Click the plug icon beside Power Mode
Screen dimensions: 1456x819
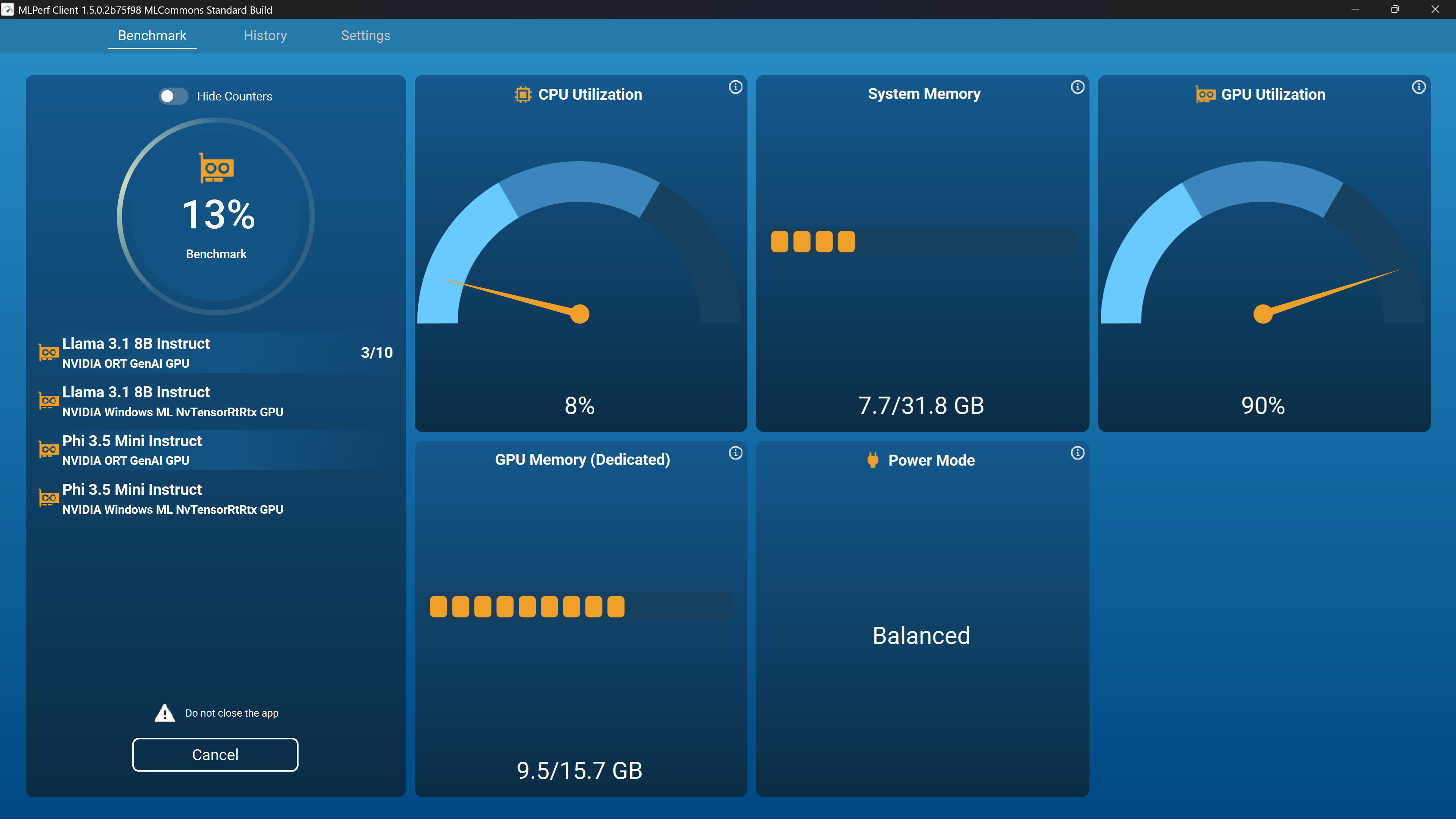(873, 460)
